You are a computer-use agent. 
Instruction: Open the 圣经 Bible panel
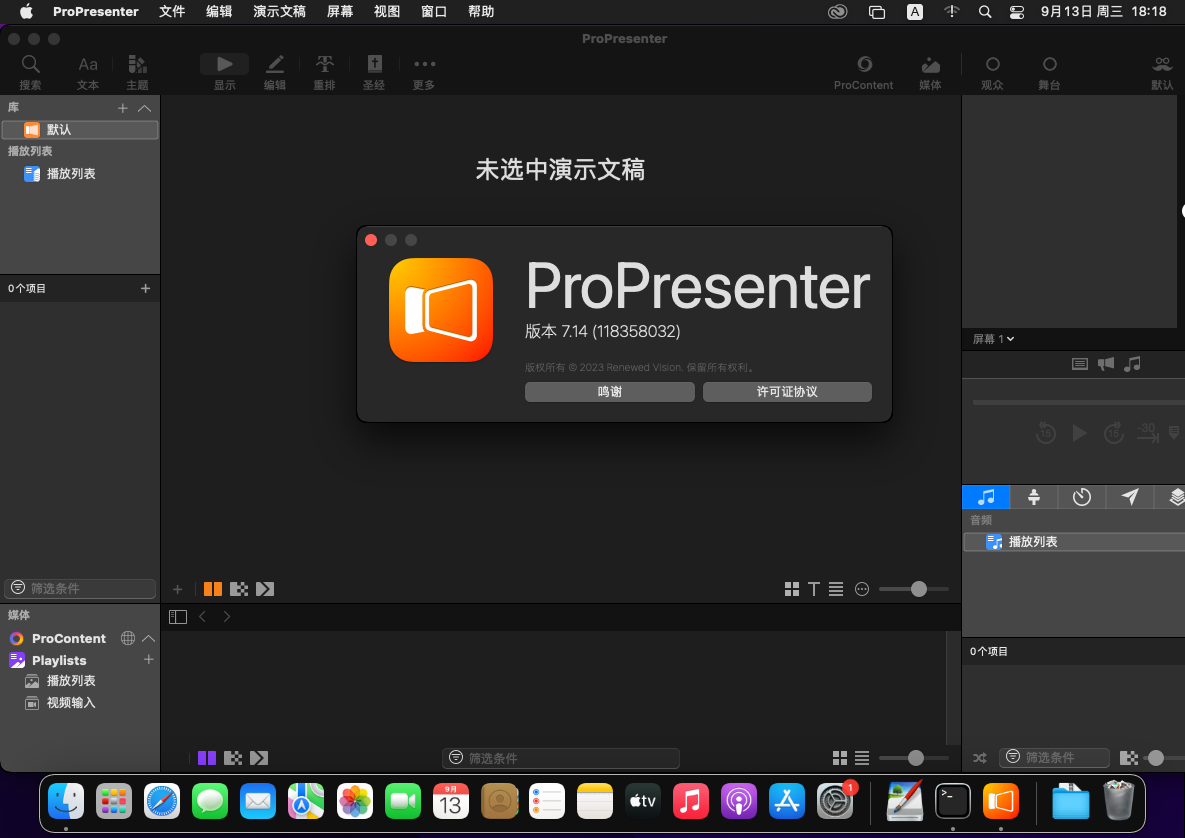click(x=374, y=72)
